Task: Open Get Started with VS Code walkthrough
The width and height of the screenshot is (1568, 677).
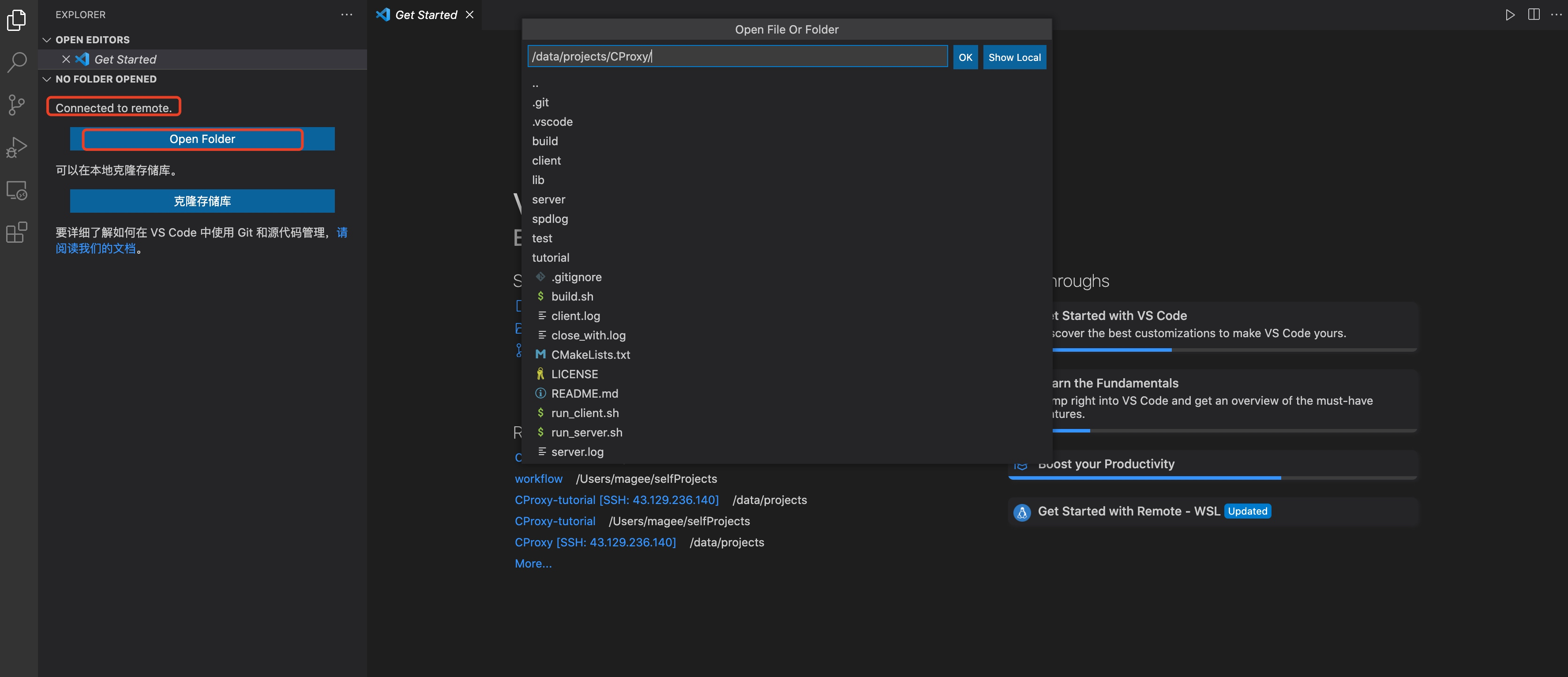Action: pos(1234,326)
